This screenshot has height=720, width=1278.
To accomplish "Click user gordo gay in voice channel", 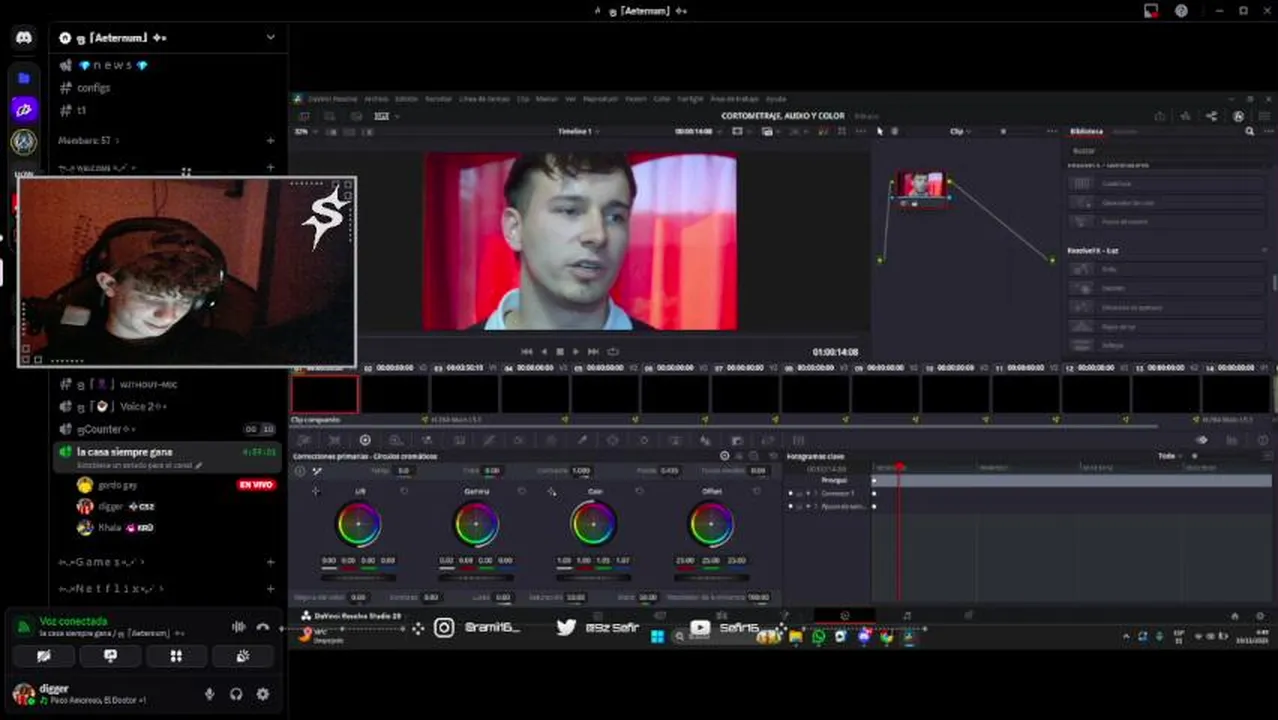I will 118,485.
